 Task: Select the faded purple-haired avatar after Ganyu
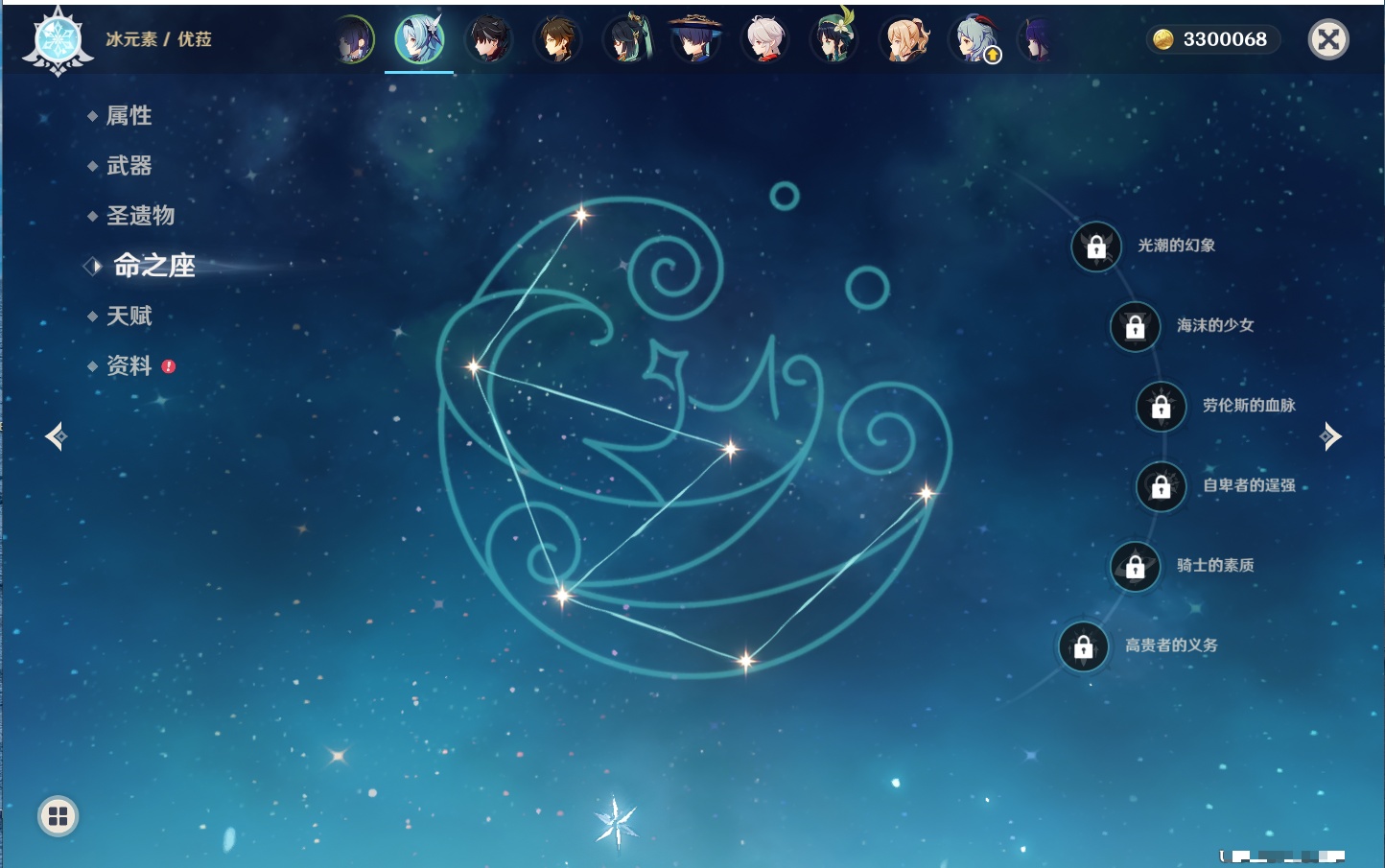[x=1034, y=39]
